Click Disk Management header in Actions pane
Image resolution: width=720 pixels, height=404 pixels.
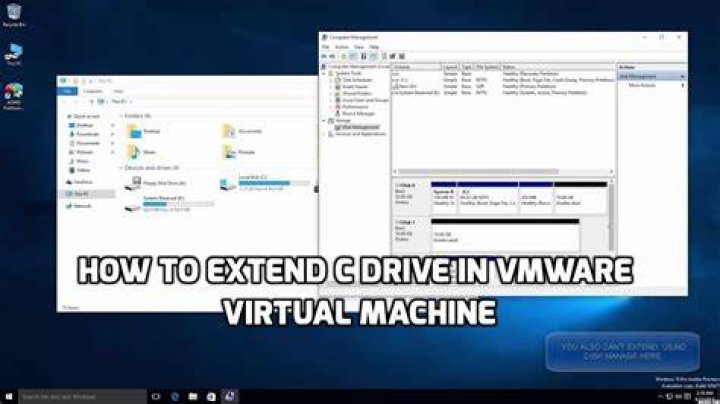[652, 76]
